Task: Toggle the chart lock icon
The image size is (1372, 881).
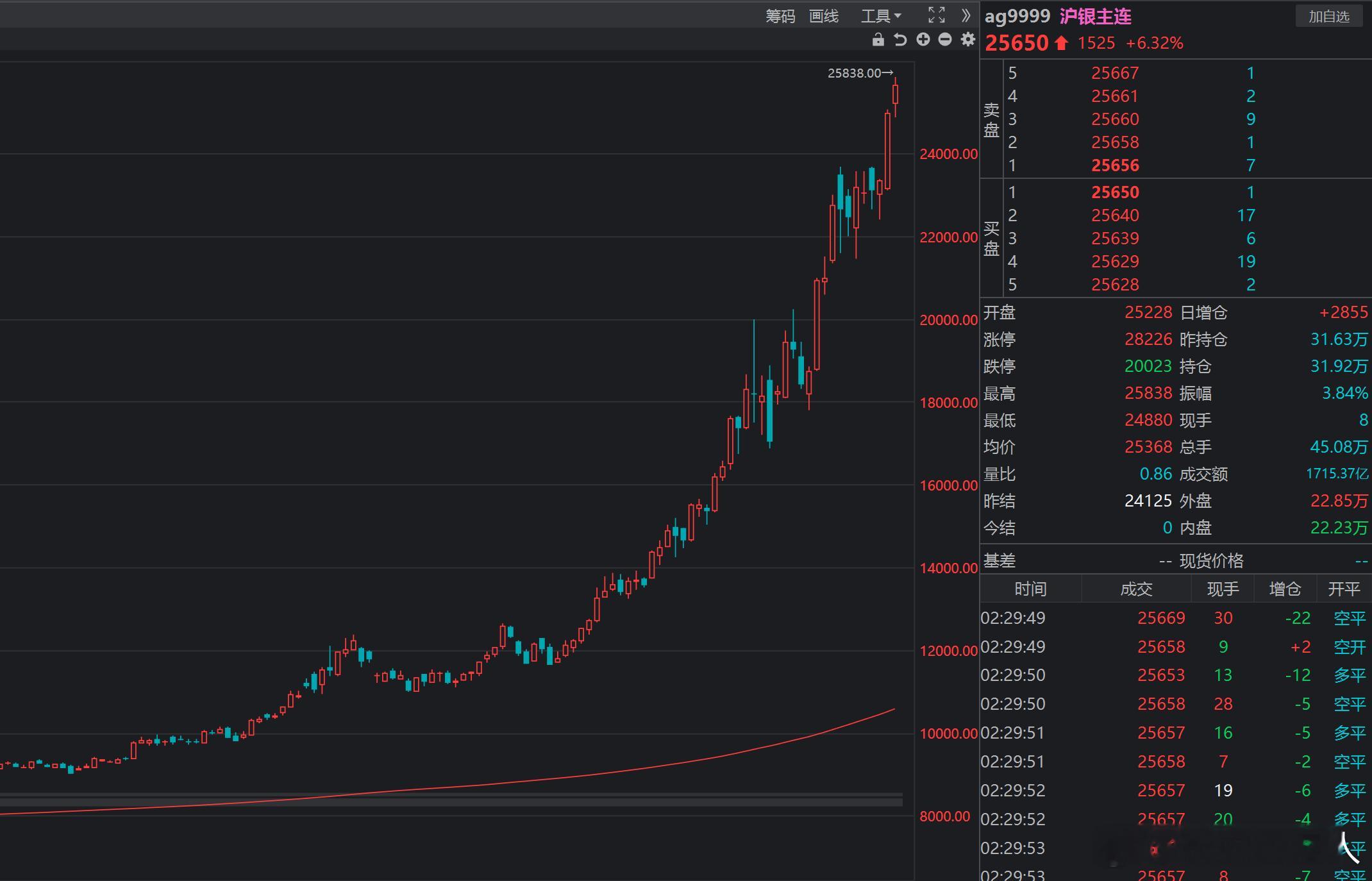Action: coord(878,40)
